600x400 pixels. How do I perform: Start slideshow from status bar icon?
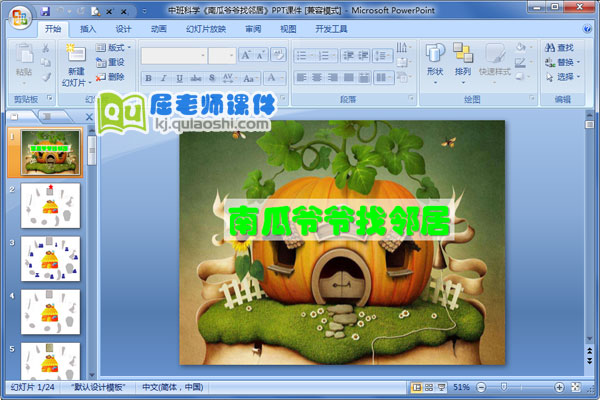click(441, 387)
